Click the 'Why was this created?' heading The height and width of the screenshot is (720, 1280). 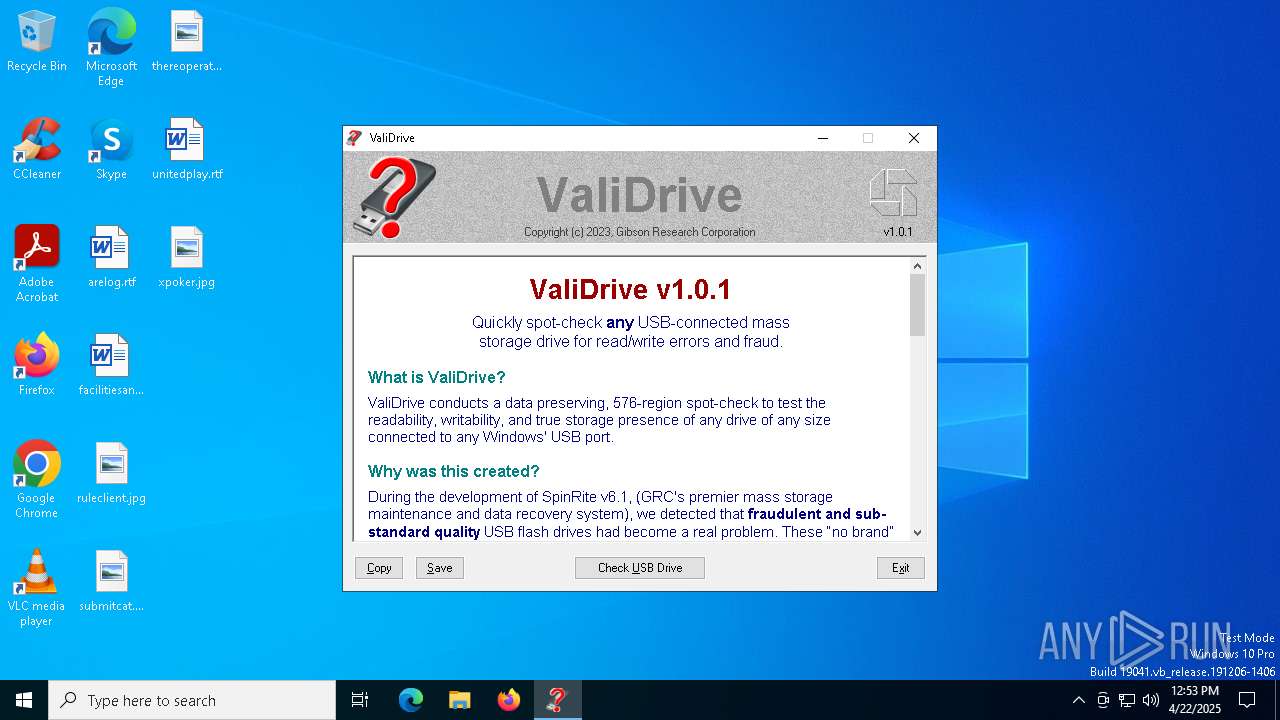[x=454, y=471]
